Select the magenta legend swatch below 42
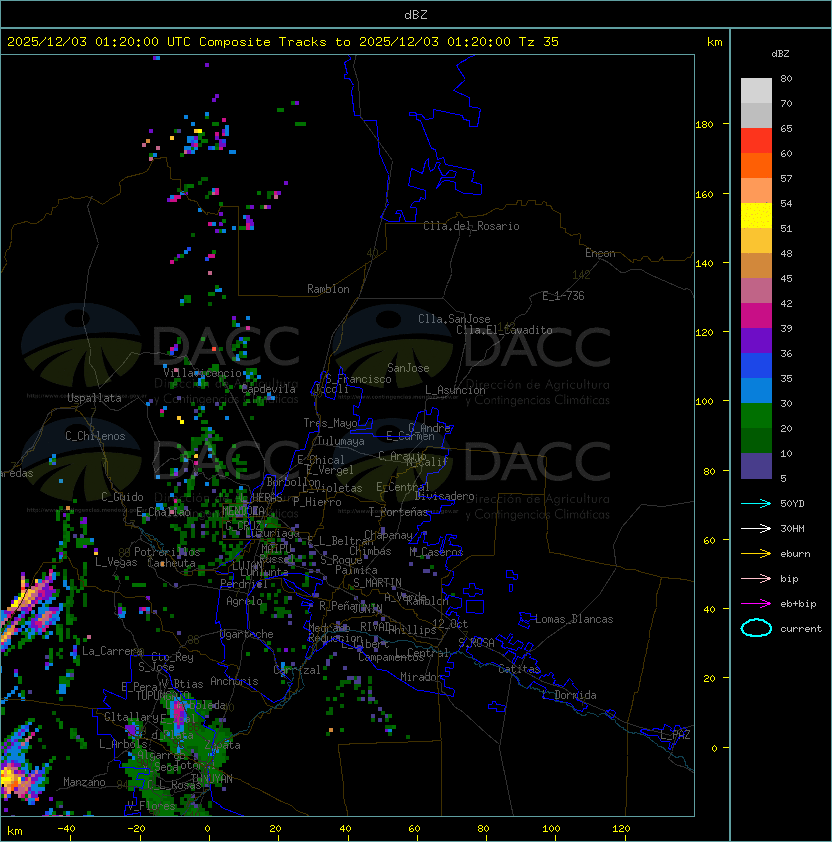The image size is (832, 842). coord(756,316)
